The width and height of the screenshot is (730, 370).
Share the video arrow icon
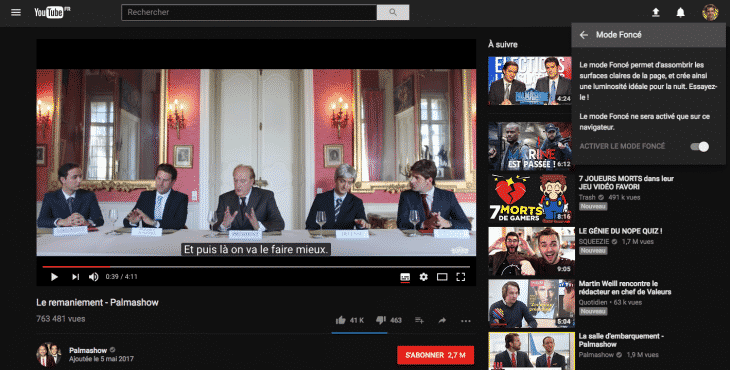(442, 320)
